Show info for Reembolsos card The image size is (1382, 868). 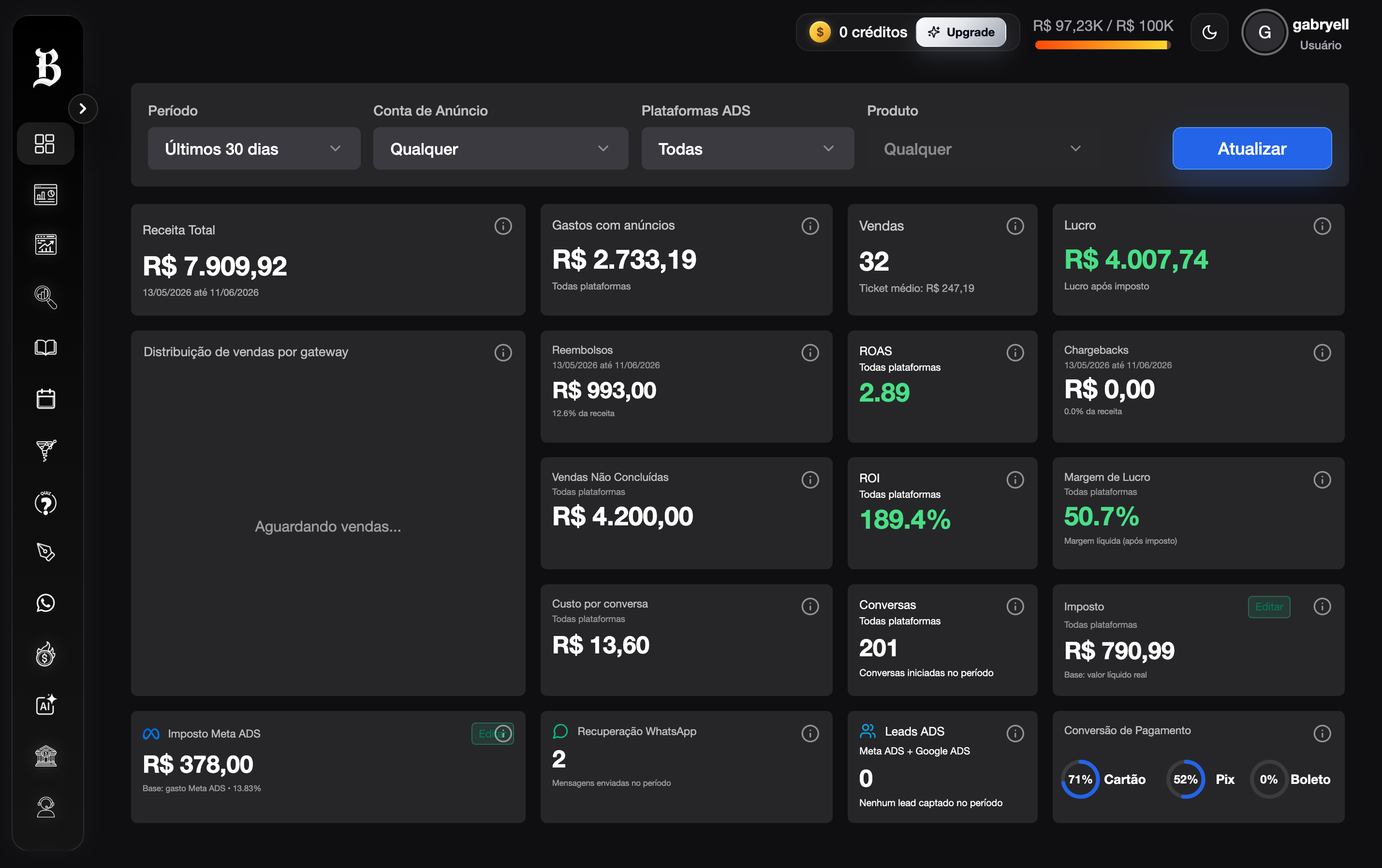pos(810,353)
